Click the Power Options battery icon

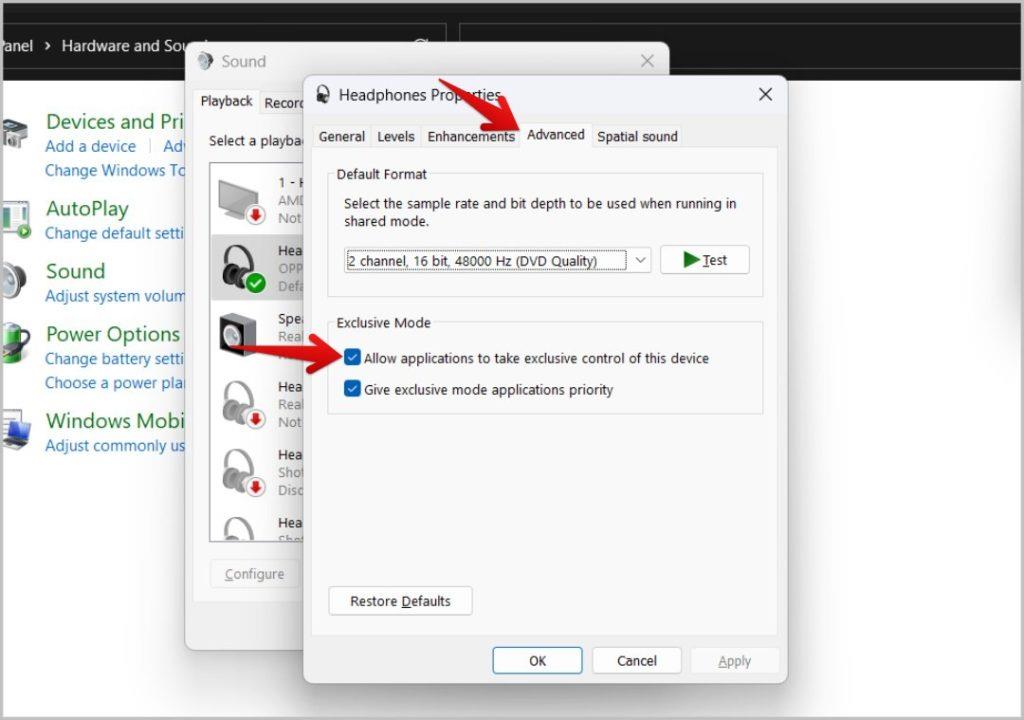click(x=16, y=342)
